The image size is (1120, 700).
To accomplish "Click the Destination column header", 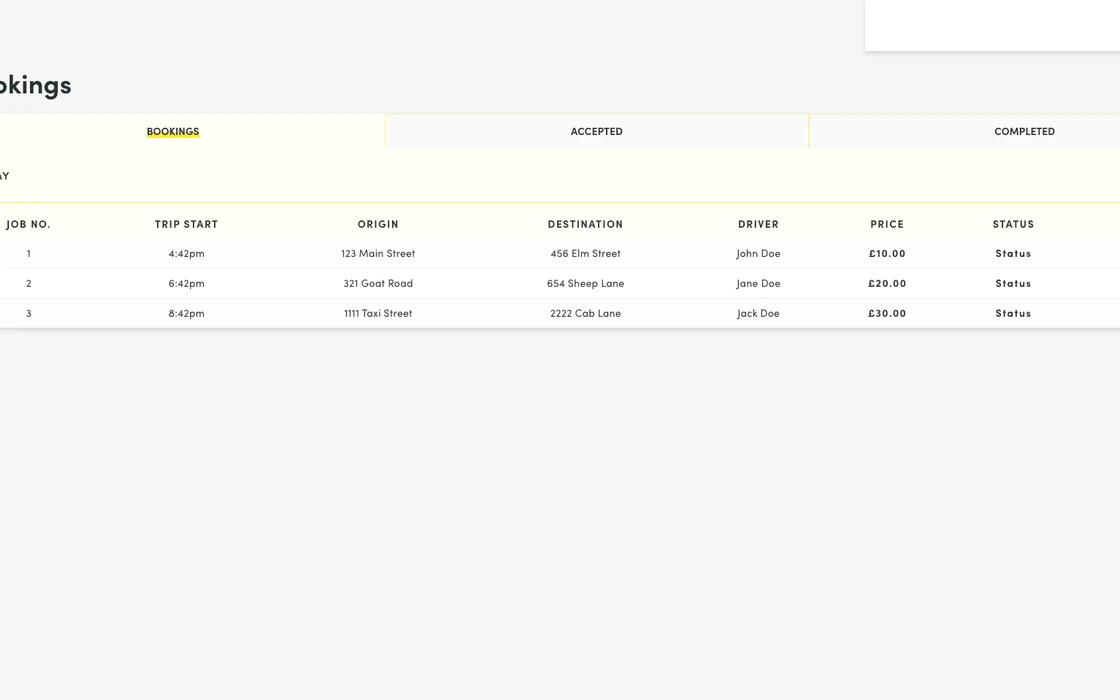I will point(585,224).
